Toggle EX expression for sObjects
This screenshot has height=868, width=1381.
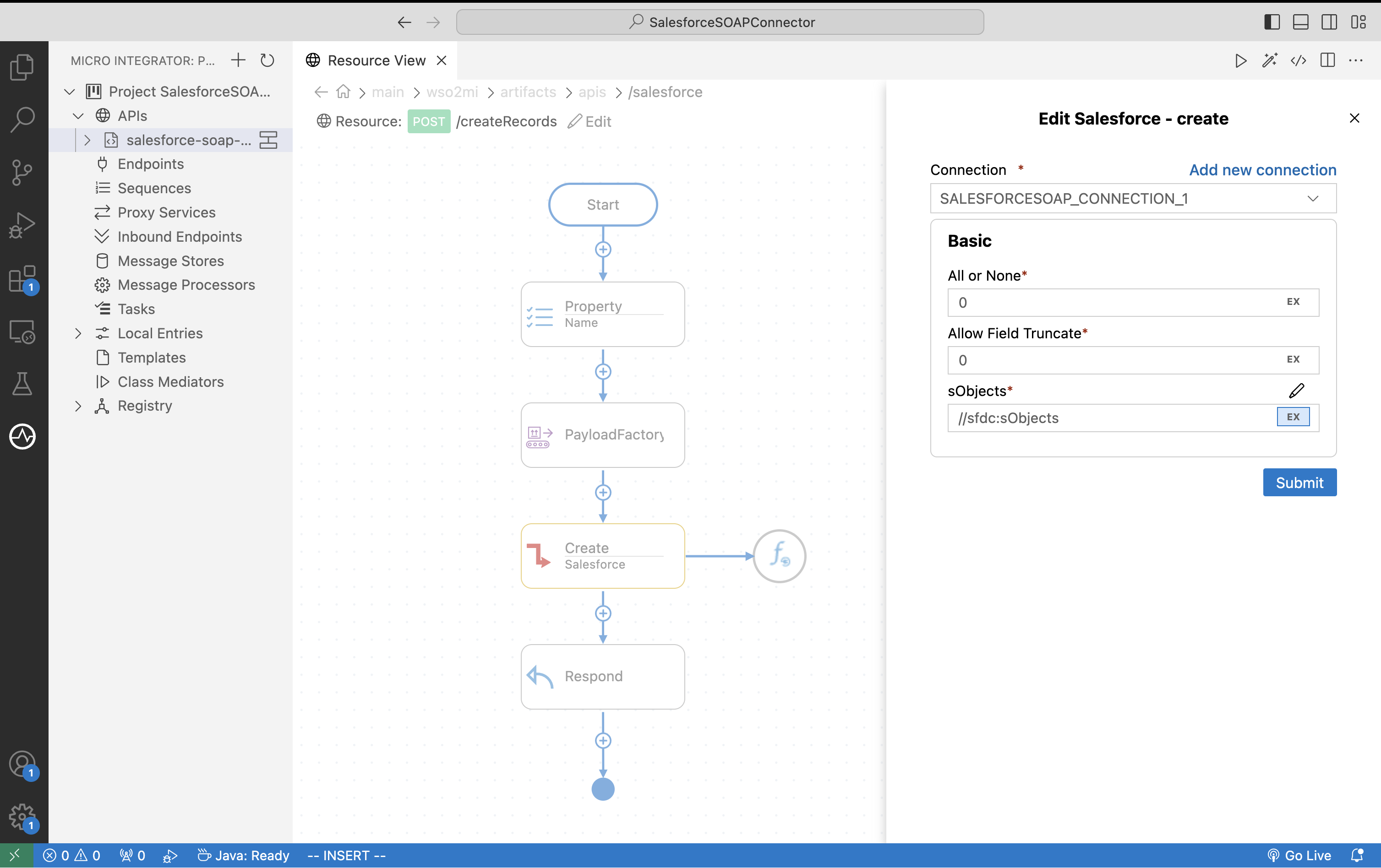[x=1293, y=417]
